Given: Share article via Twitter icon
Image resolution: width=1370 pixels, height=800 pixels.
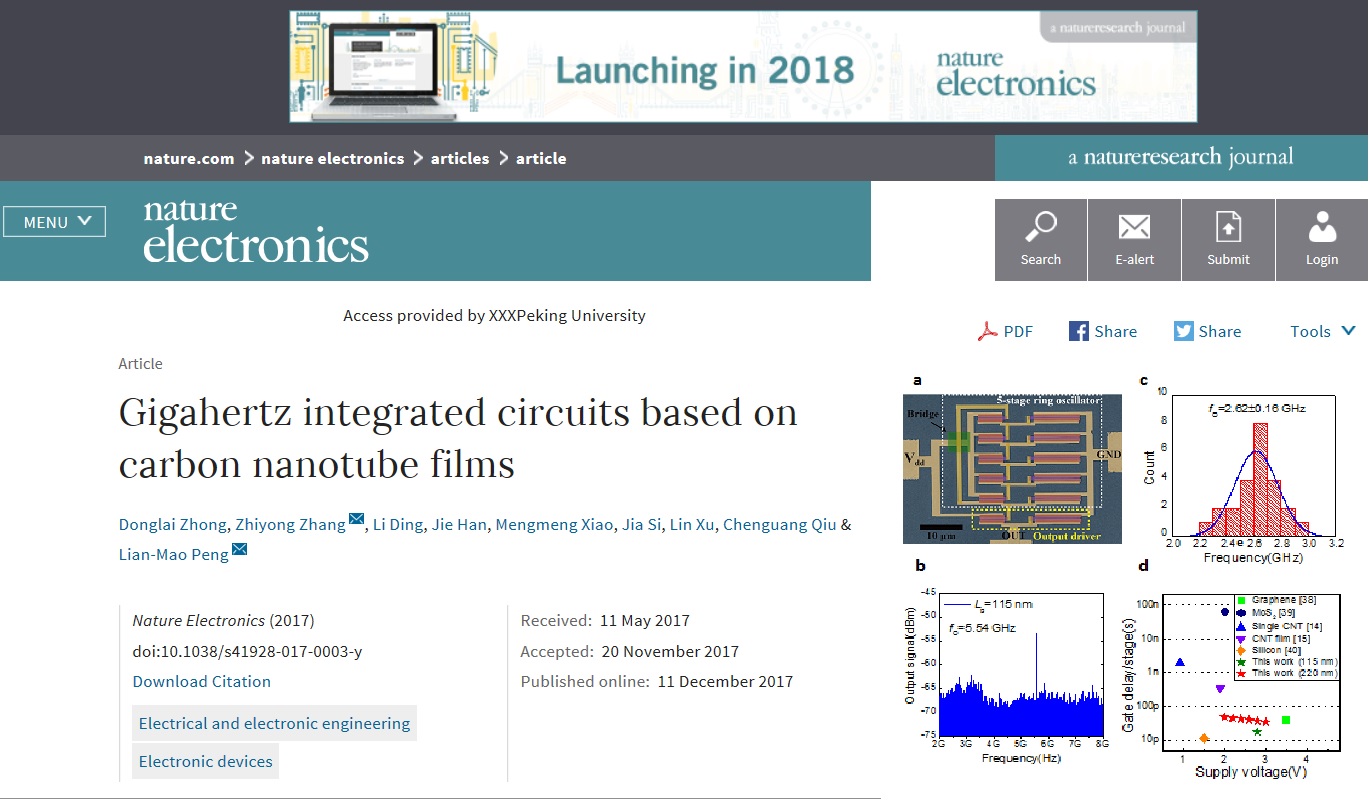Looking at the screenshot, I should (x=1184, y=332).
